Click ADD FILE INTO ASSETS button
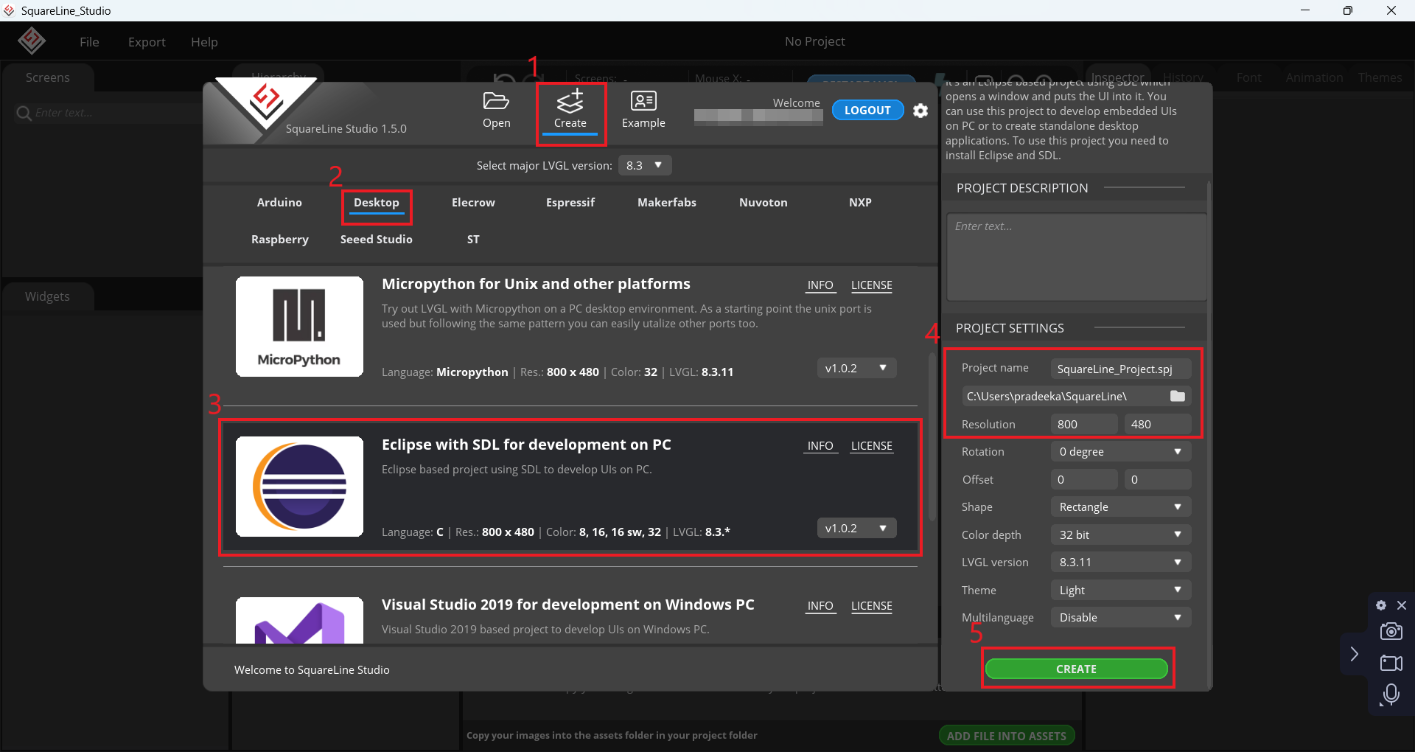The image size is (1415, 752). (1006, 736)
